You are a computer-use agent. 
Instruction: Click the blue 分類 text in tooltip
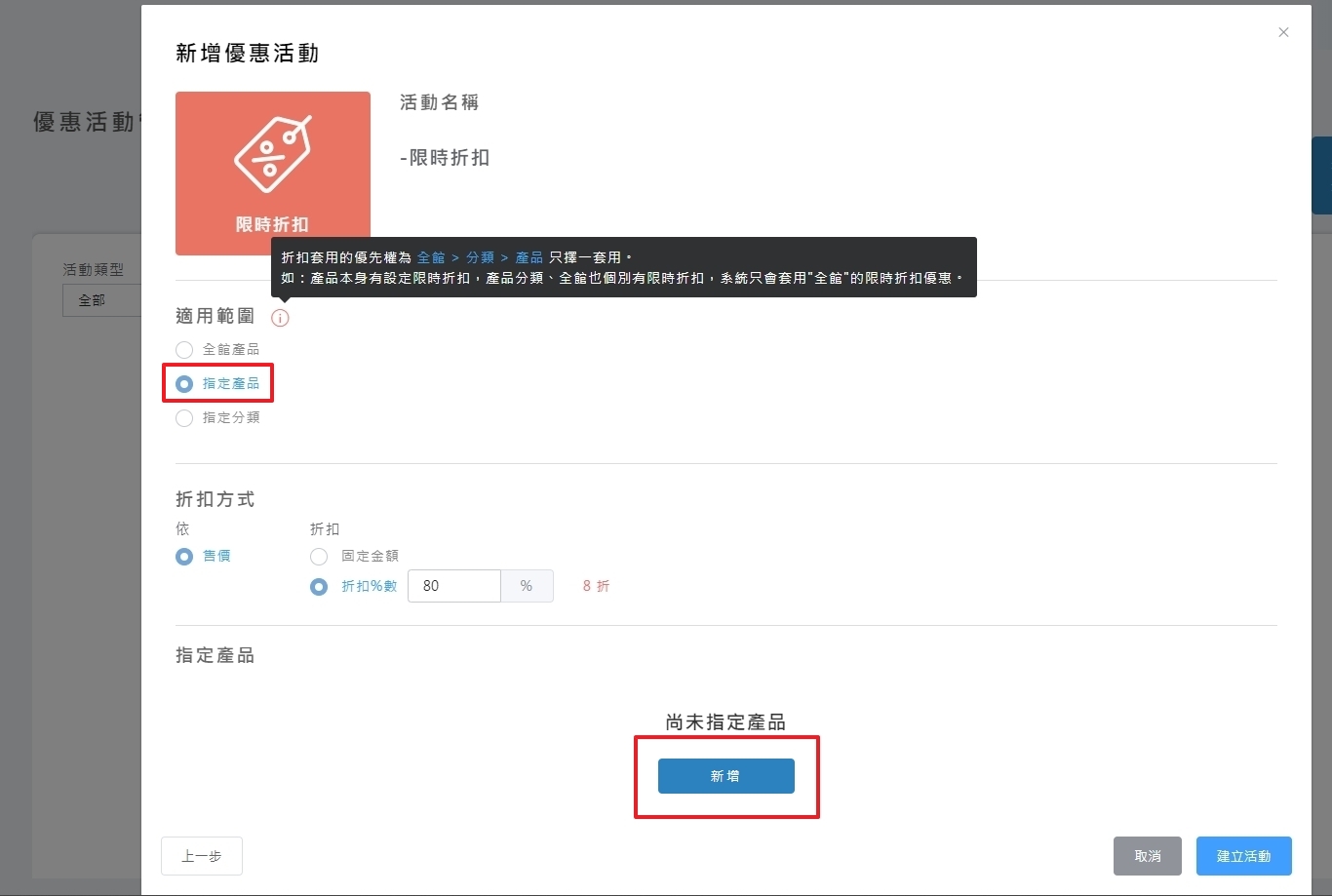pyautogui.click(x=480, y=257)
